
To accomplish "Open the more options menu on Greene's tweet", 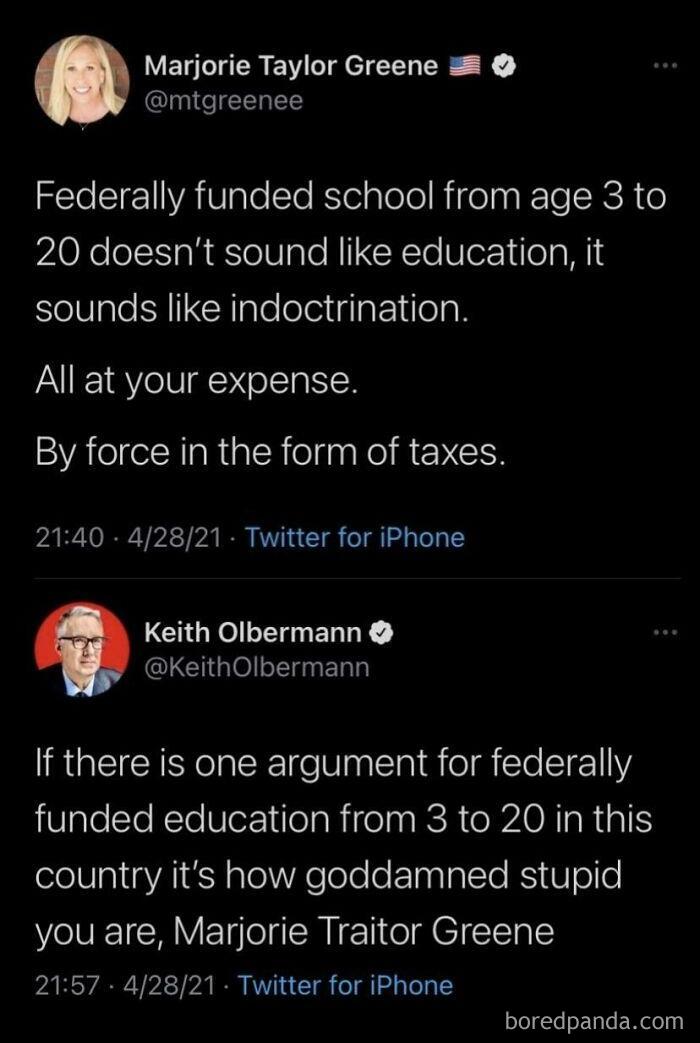I will coord(665,63).
